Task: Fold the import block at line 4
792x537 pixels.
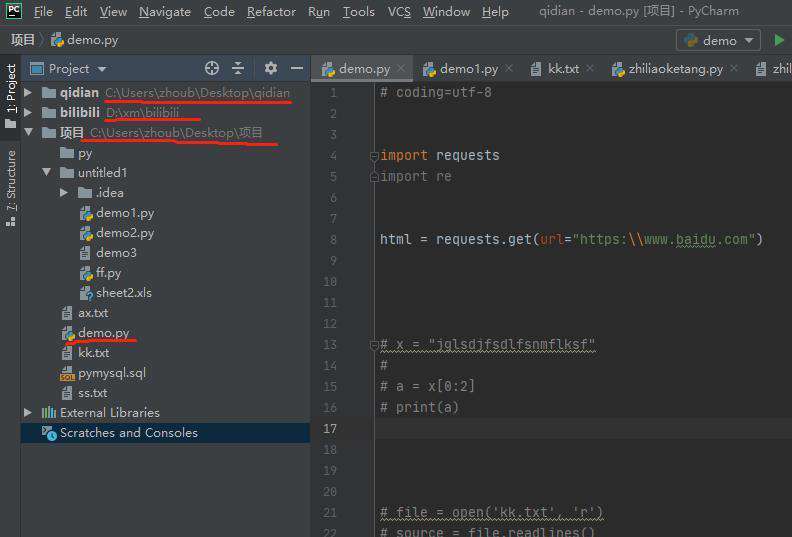Action: click(374, 156)
